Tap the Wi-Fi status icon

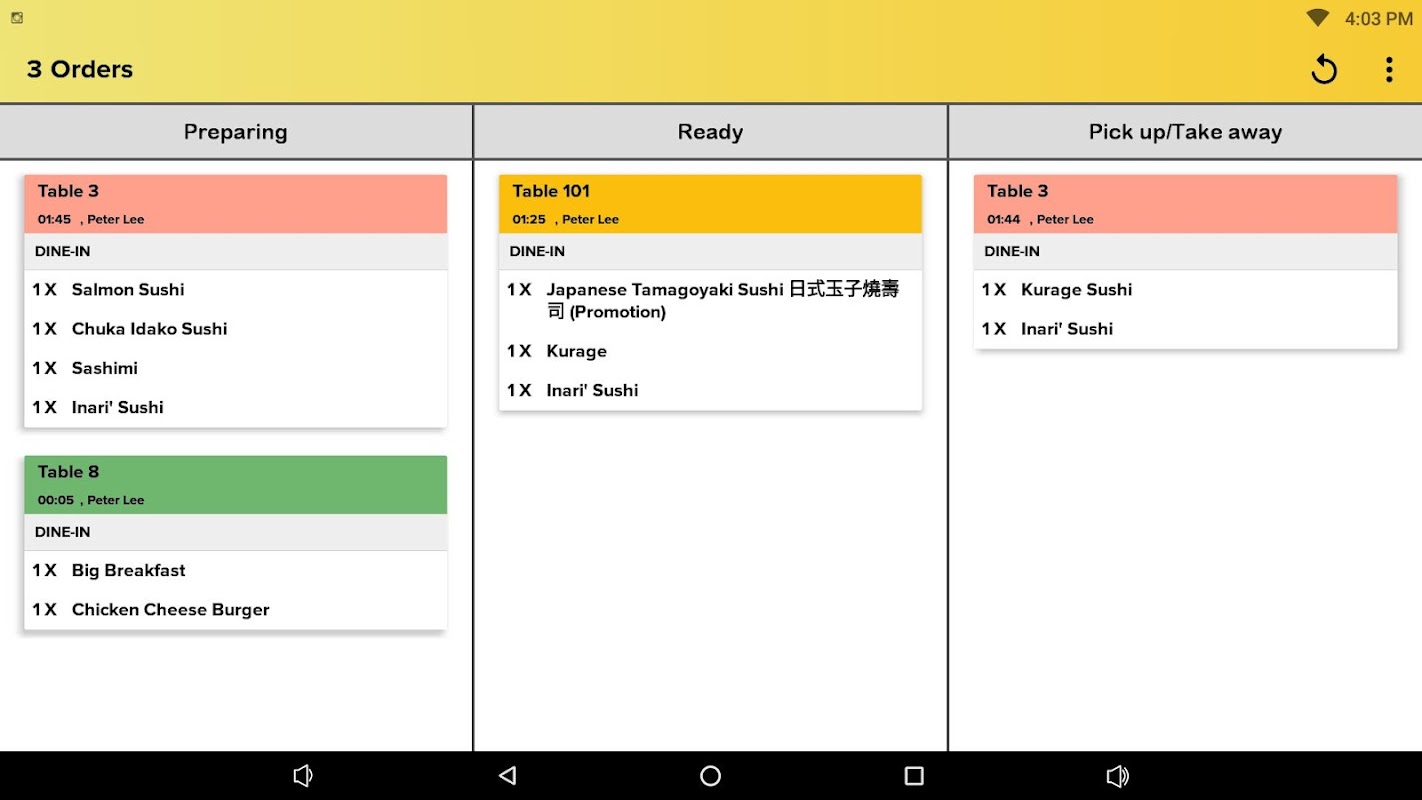(1318, 18)
